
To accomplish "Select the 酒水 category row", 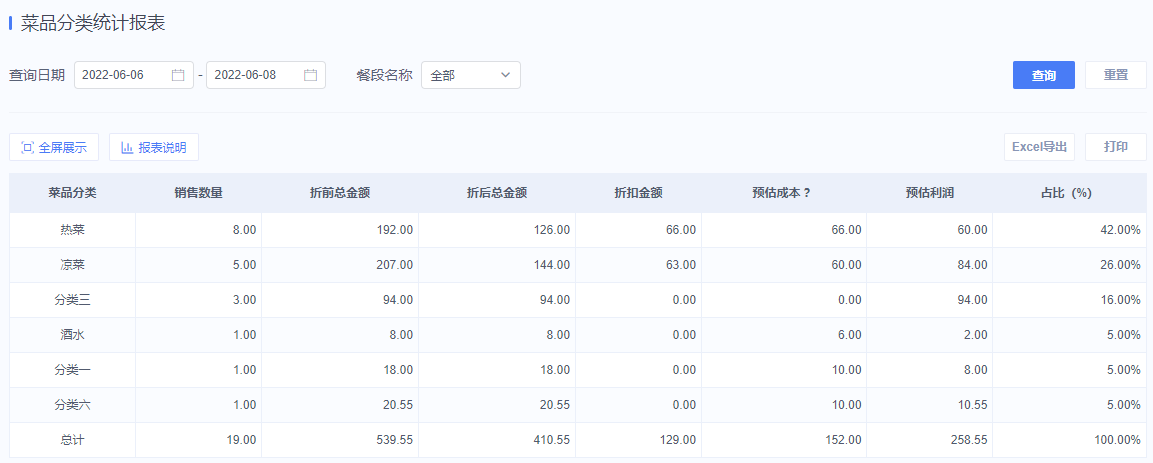I will pyautogui.click(x=576, y=334).
